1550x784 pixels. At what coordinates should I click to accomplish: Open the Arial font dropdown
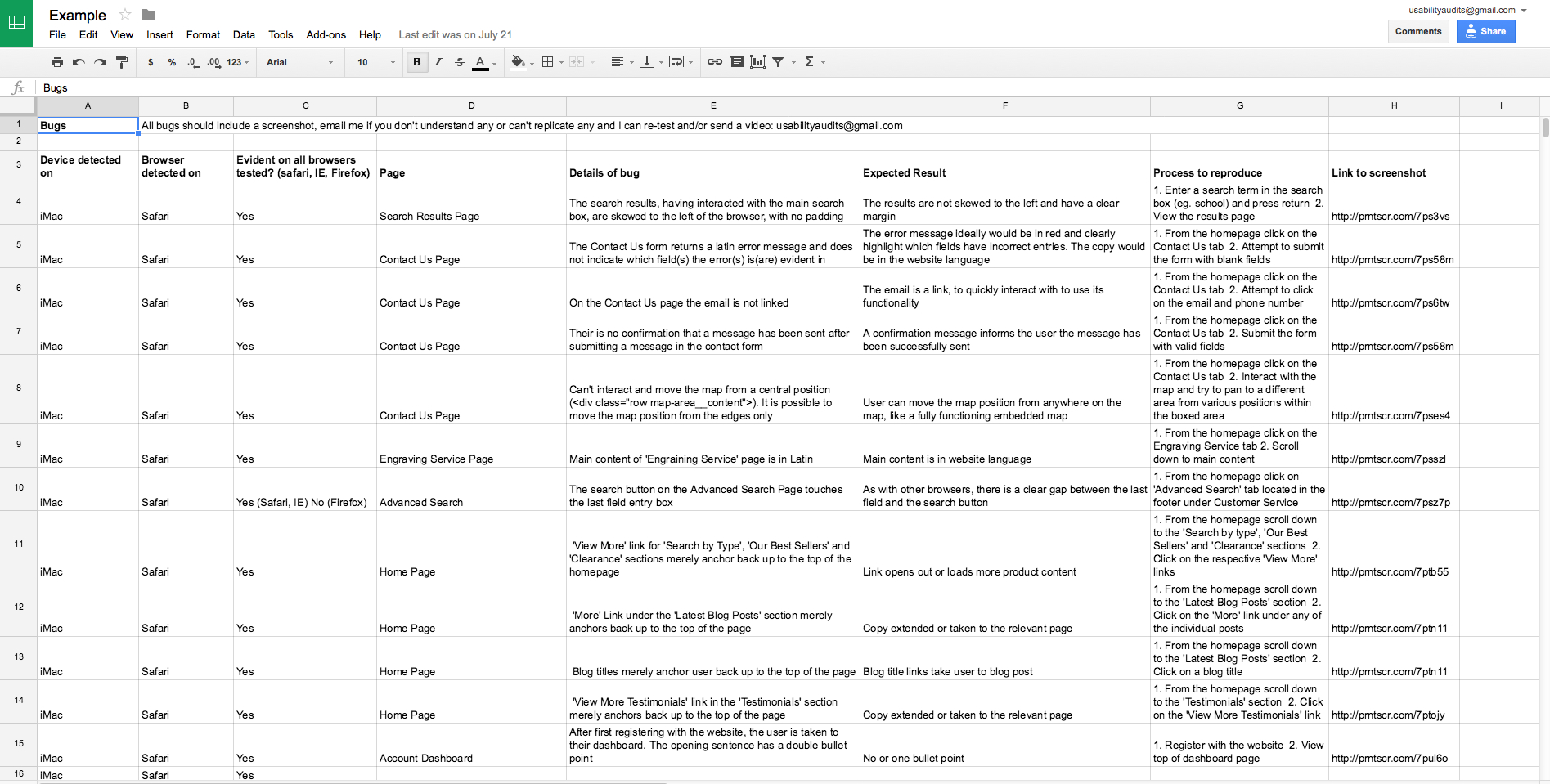click(x=299, y=62)
